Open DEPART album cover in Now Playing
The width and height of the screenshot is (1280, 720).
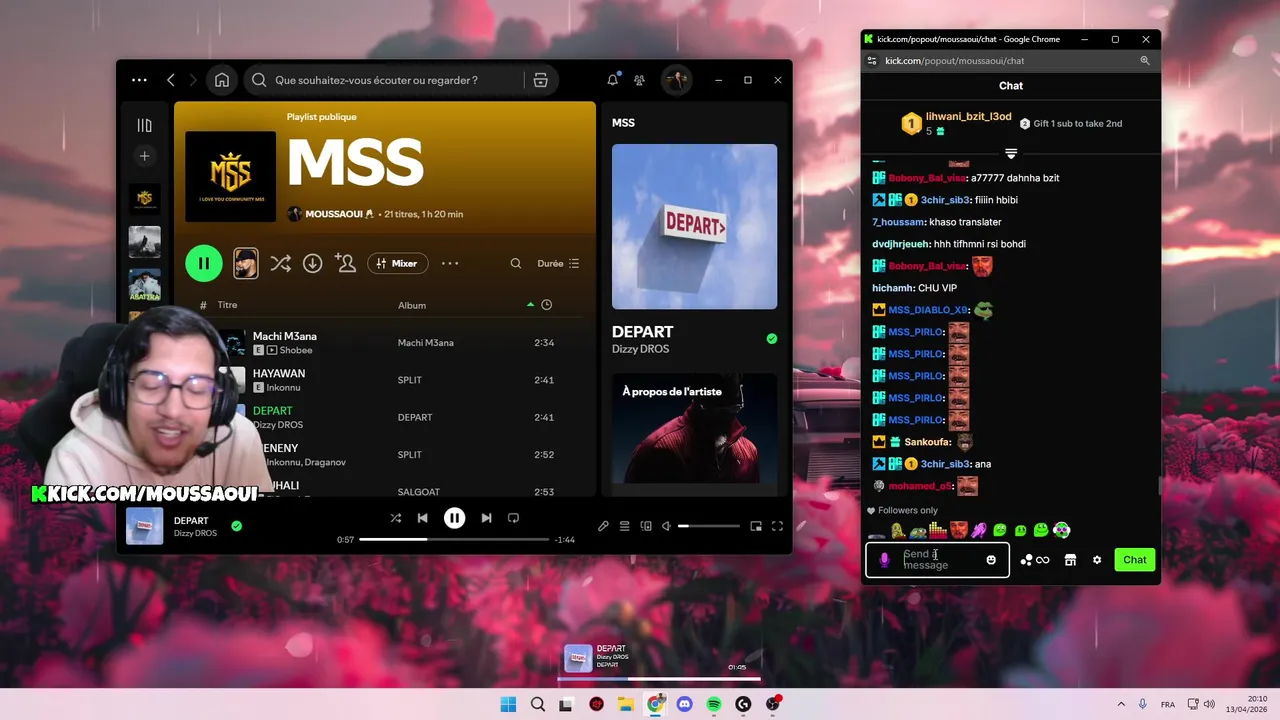coord(694,227)
